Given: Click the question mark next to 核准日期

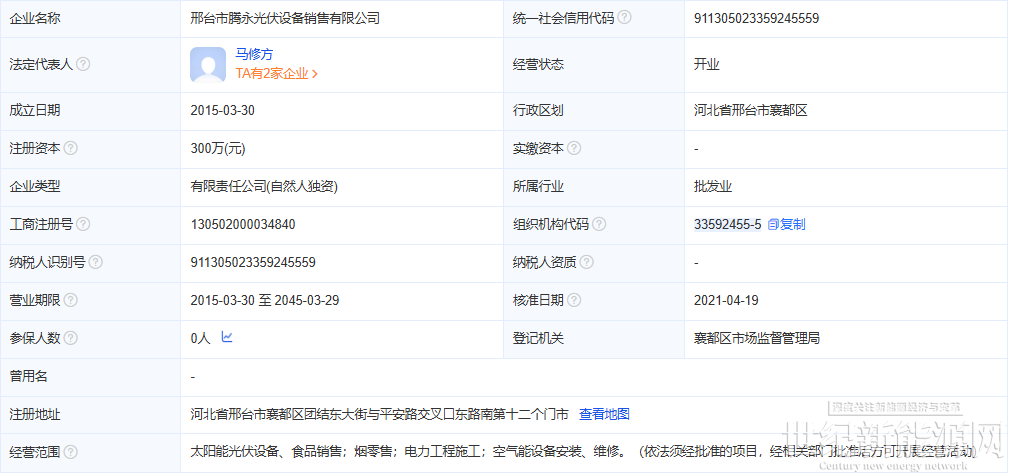Looking at the screenshot, I should 574,300.
